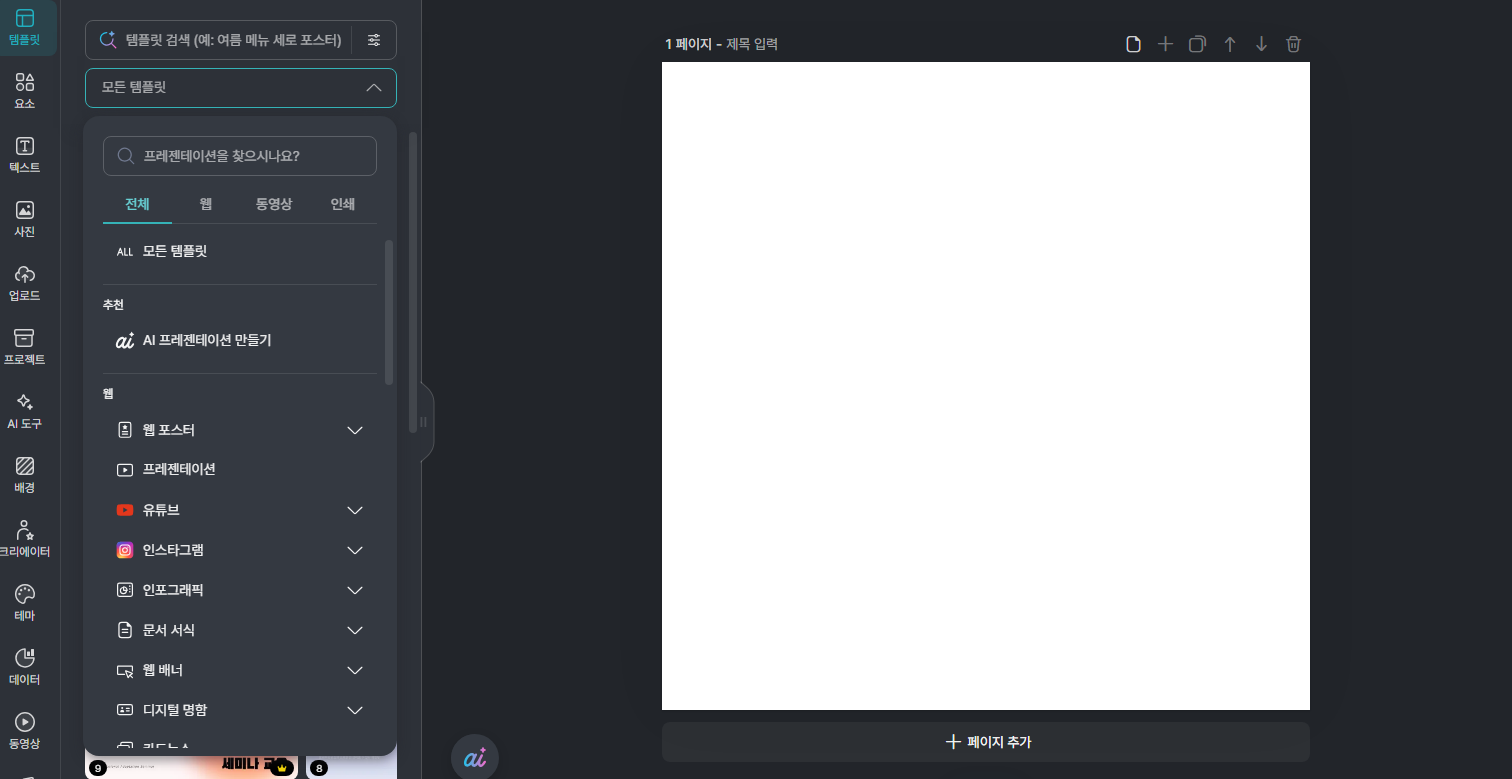Move page down with arrow icon
Viewport: 1512px width, 779px height.
pos(1262,44)
